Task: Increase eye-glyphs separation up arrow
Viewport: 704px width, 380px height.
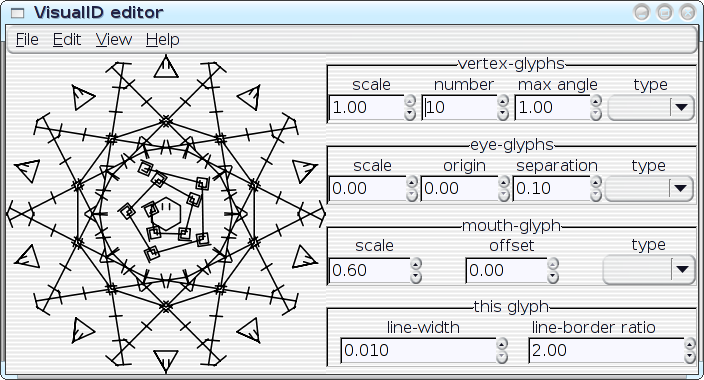Action: click(595, 181)
